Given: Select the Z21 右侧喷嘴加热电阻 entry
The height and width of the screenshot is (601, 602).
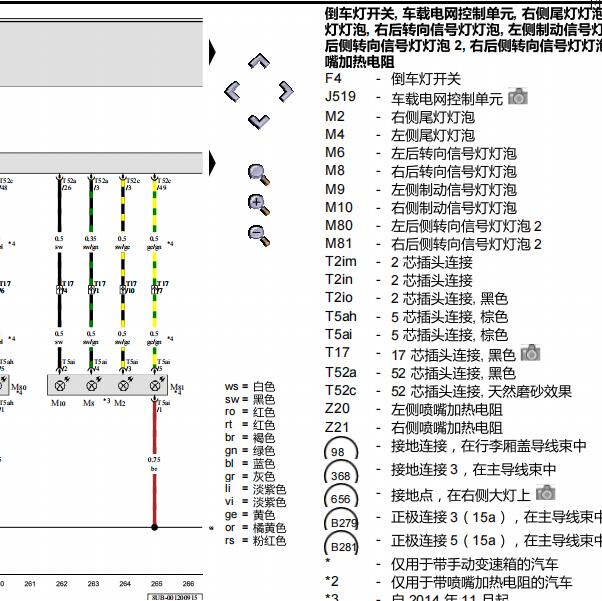Looking at the screenshot, I should [413, 427].
